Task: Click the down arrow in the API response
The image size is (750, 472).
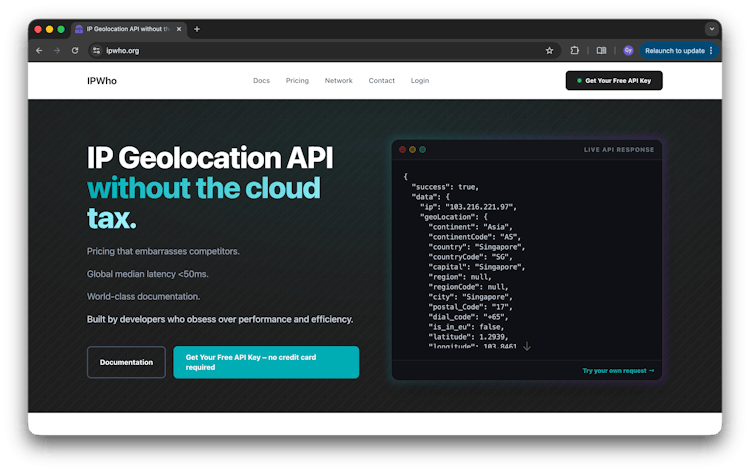Action: point(526,347)
